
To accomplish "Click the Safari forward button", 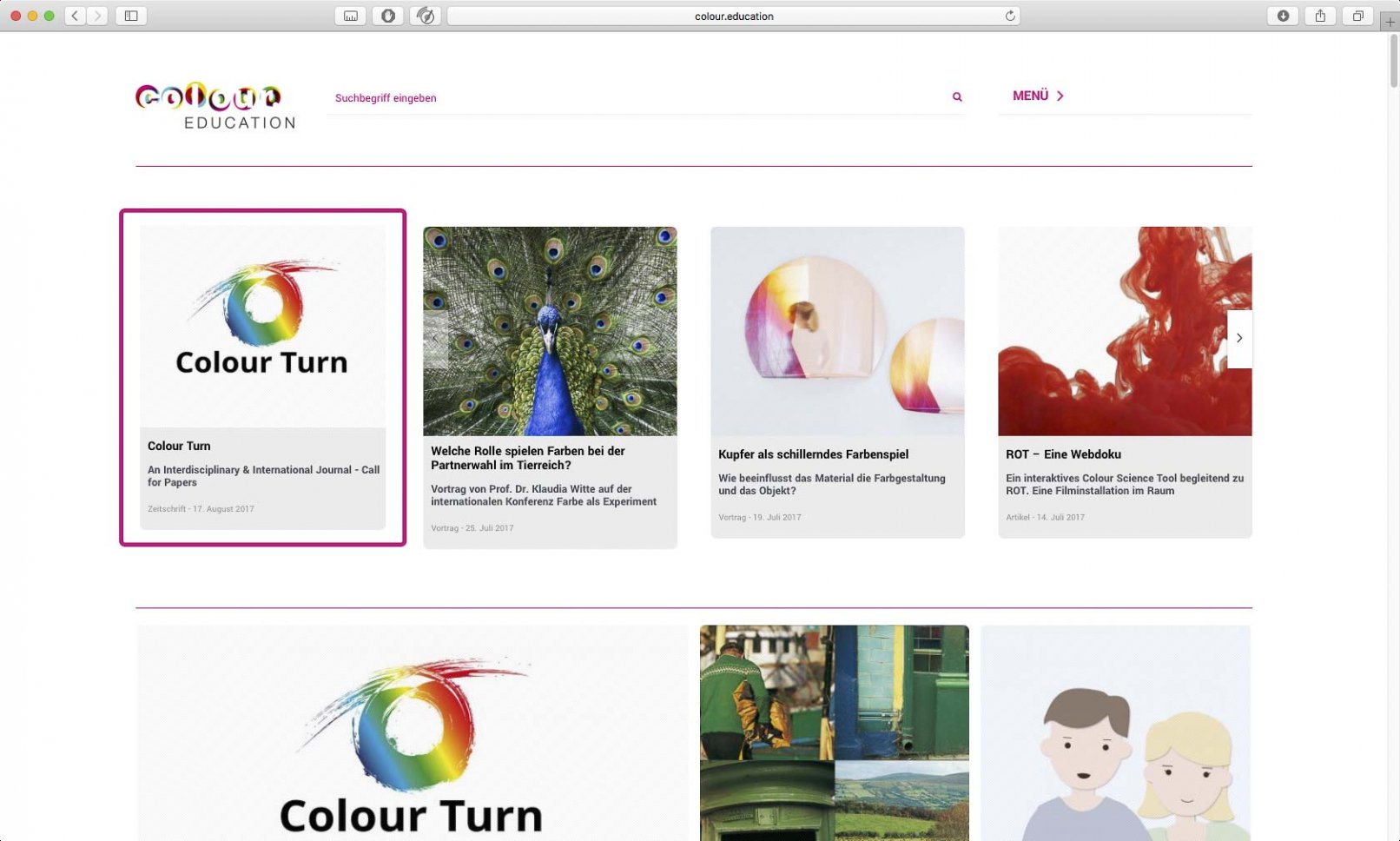I will (x=97, y=16).
